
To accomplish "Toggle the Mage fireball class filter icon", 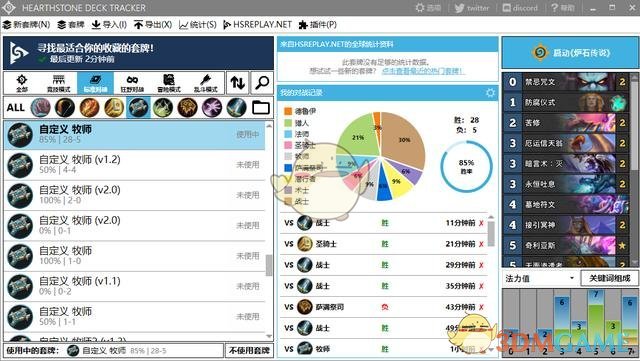I will tap(89, 108).
